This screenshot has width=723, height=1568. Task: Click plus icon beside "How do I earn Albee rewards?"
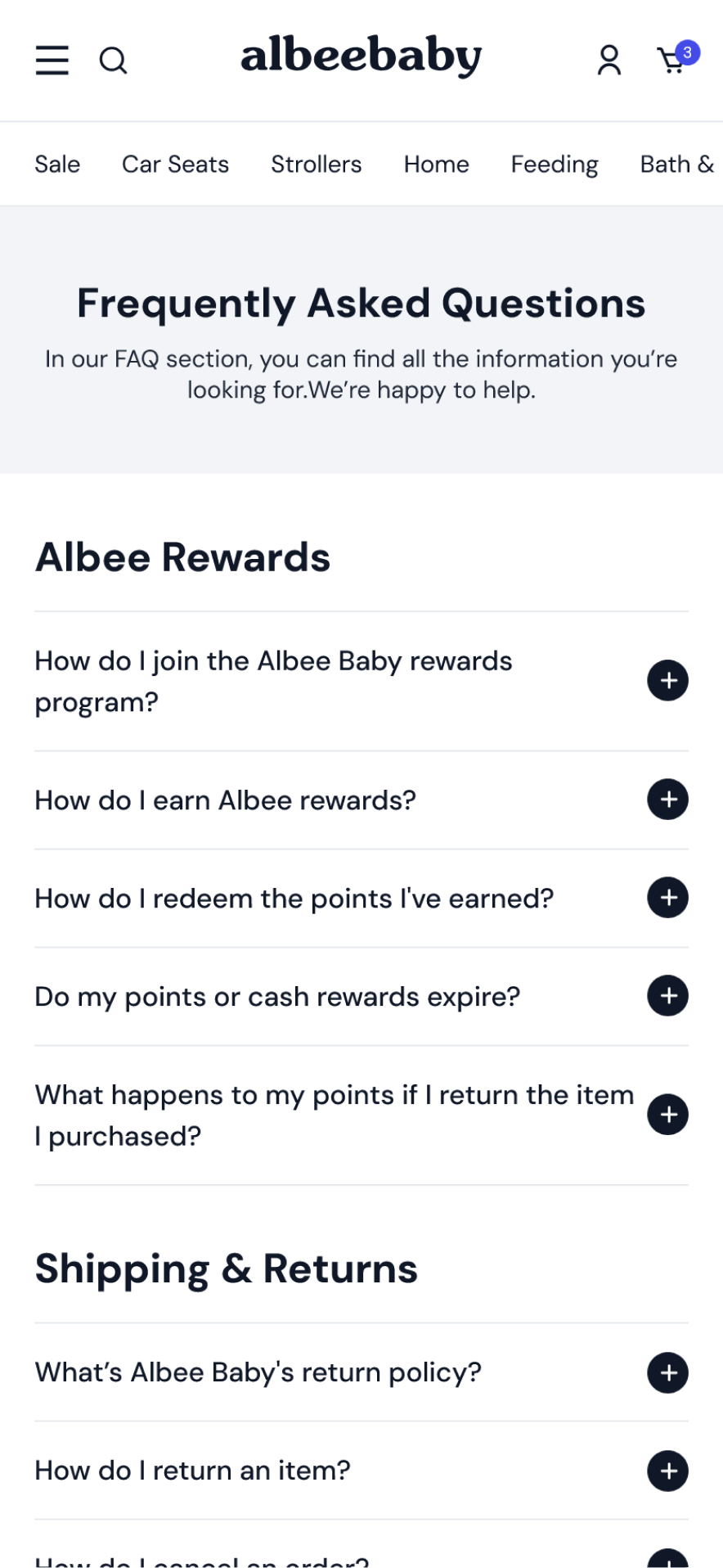pos(667,800)
